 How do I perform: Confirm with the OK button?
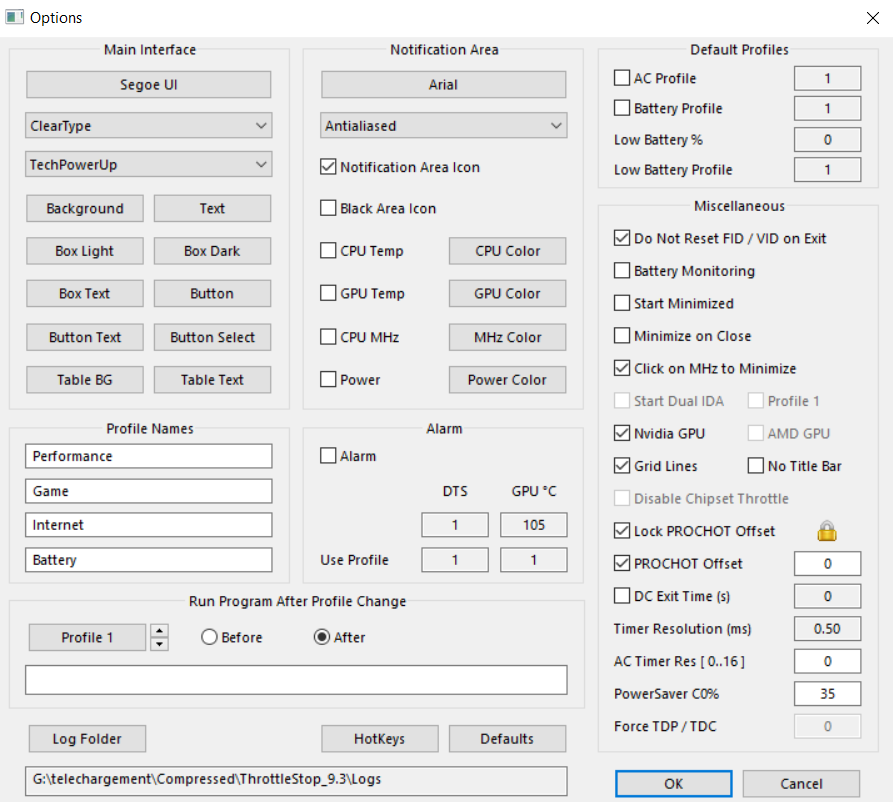pyautogui.click(x=674, y=784)
